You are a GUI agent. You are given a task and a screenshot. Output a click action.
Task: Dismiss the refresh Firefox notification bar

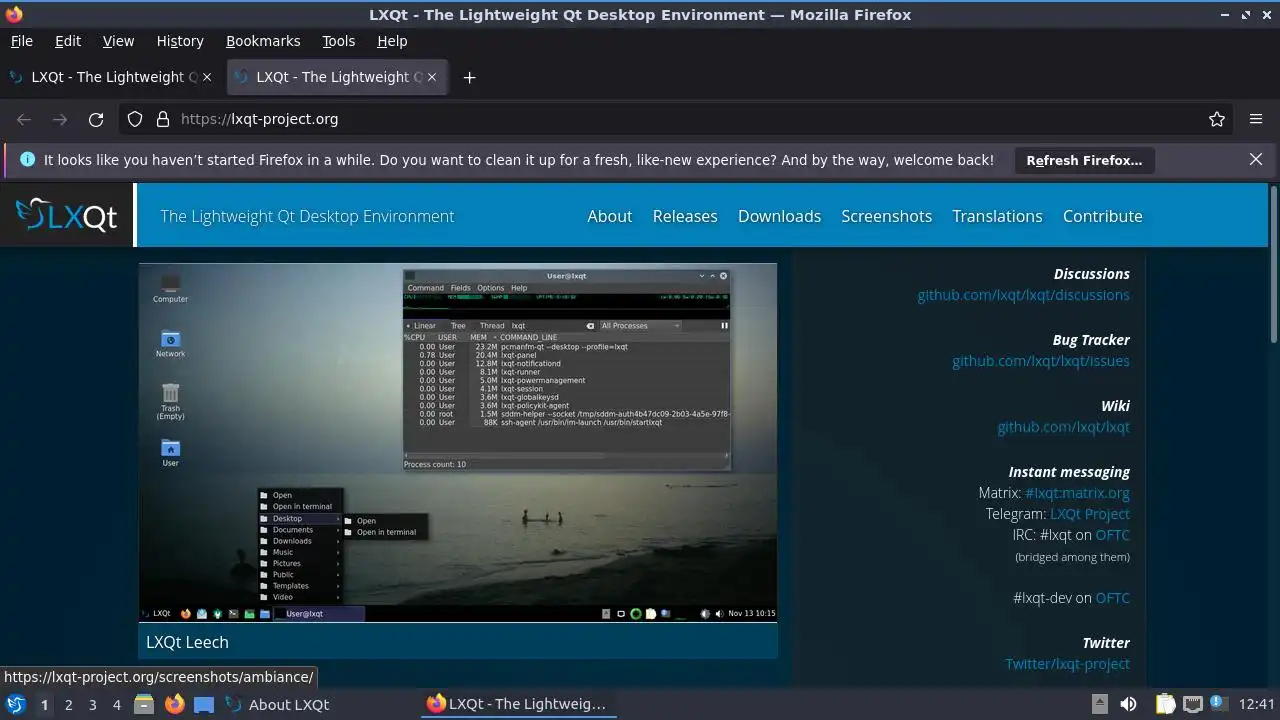tap(1256, 159)
